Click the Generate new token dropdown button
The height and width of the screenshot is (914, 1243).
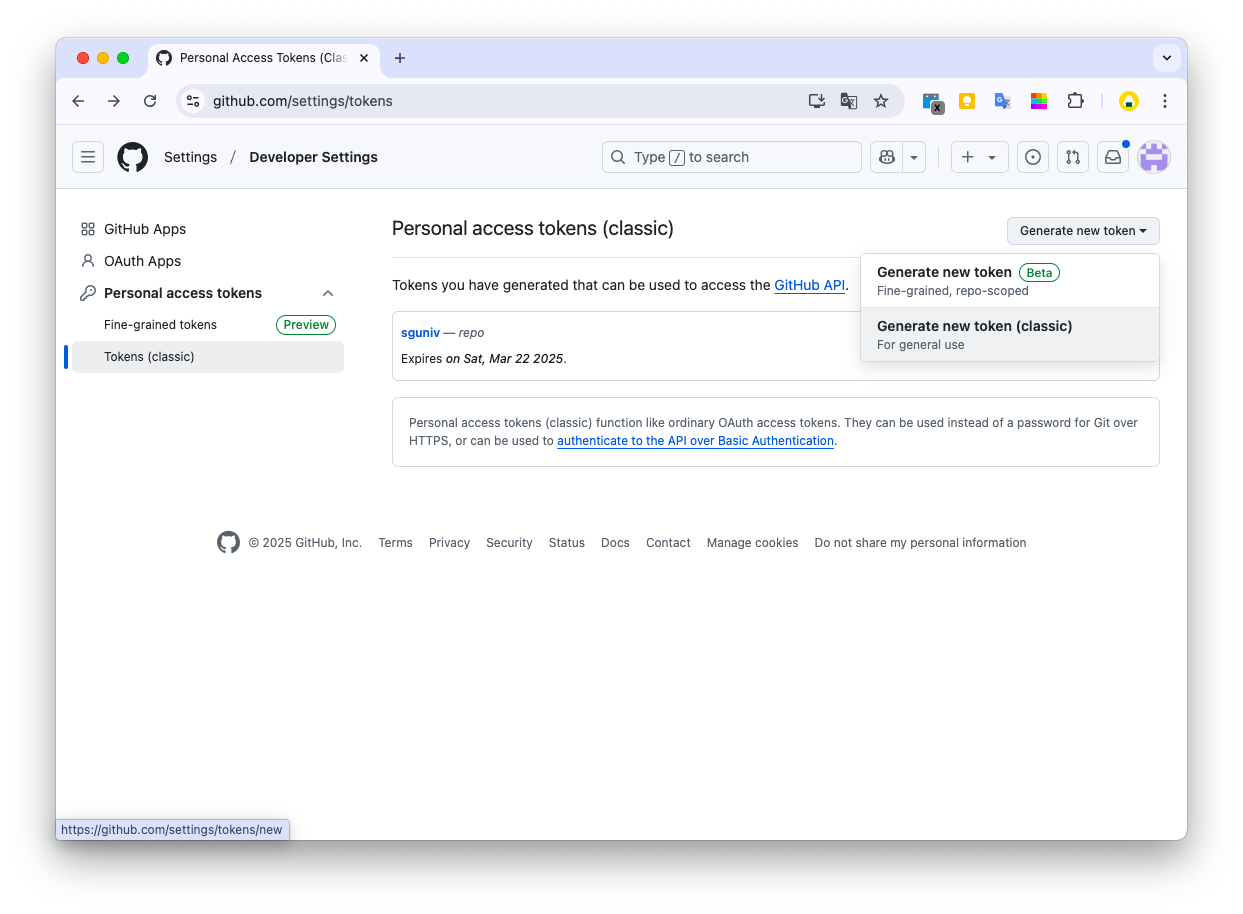point(1083,231)
